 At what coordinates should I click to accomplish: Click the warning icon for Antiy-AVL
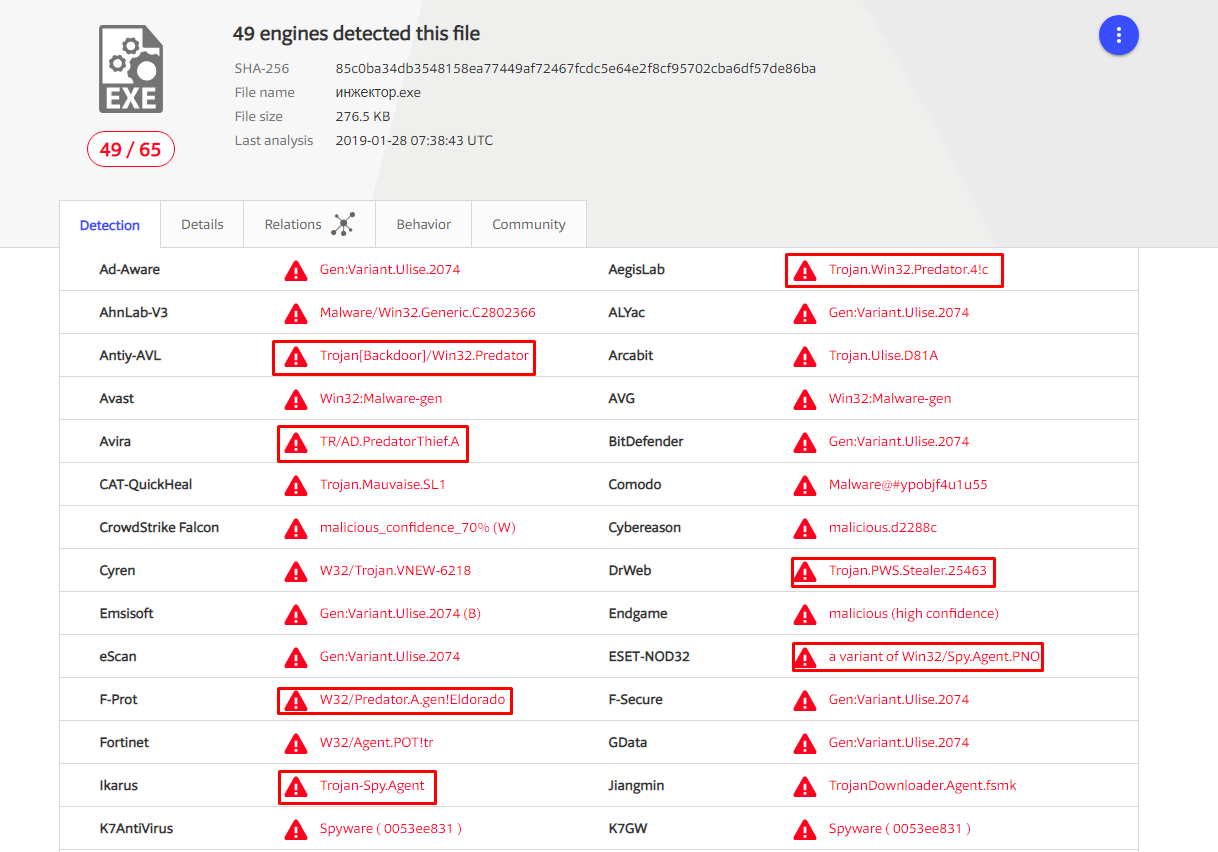(295, 356)
